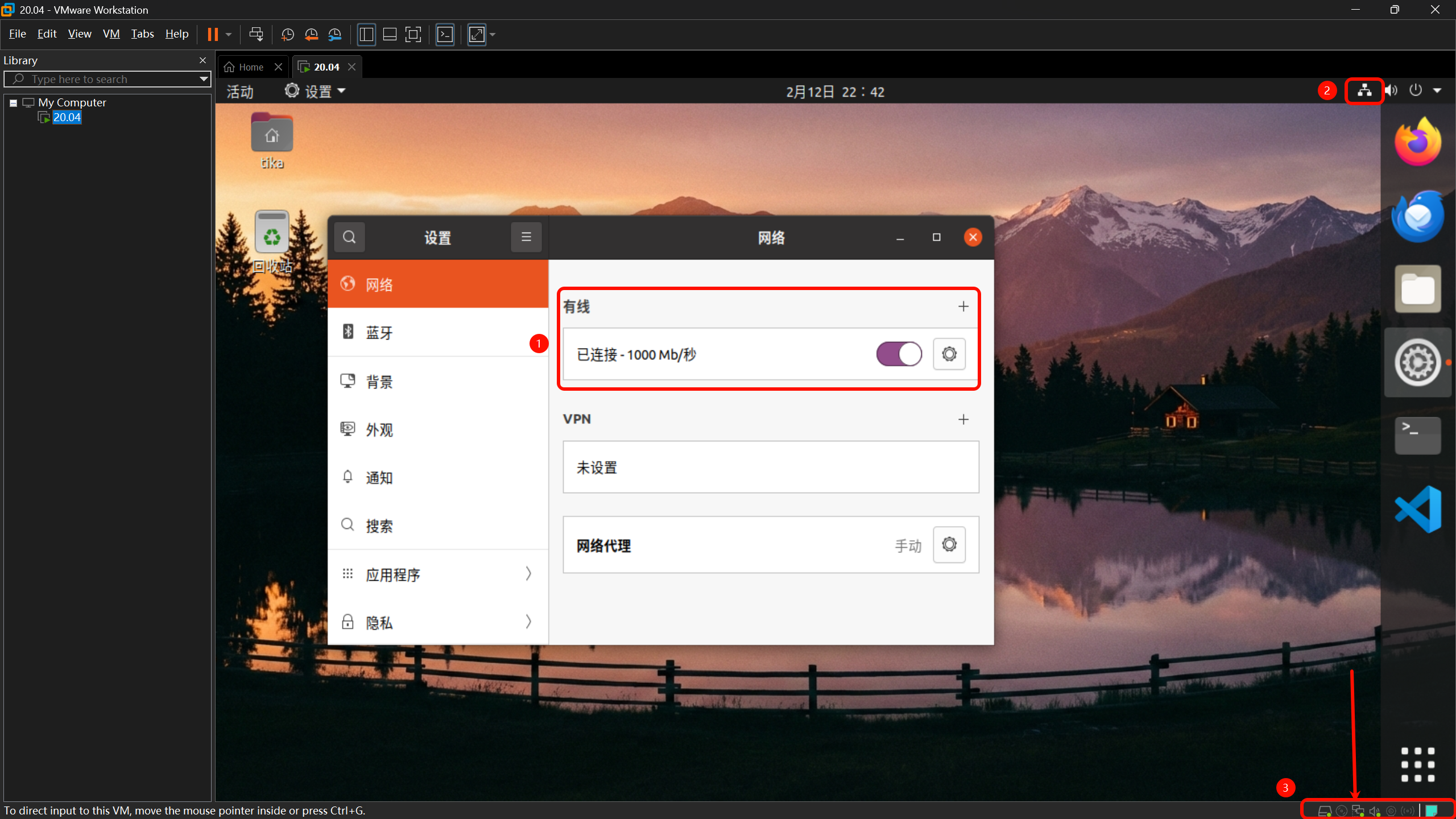Image resolution: width=1456 pixels, height=819 pixels.
Task: Open the wired connection settings gear
Action: 949,354
